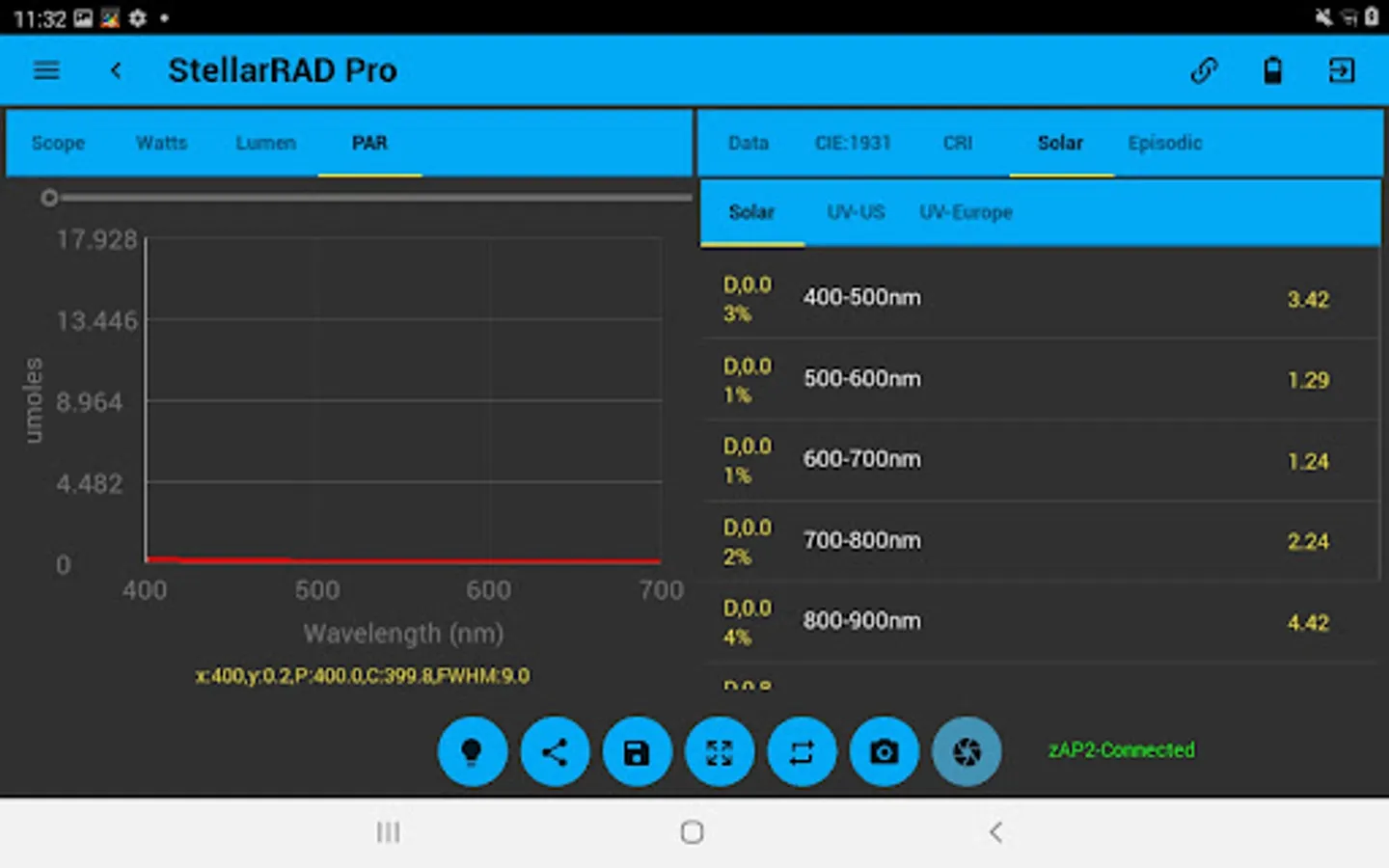Screen dimensions: 1389x868
Task: Tap the settings gear in status bar
Action: click(138, 18)
